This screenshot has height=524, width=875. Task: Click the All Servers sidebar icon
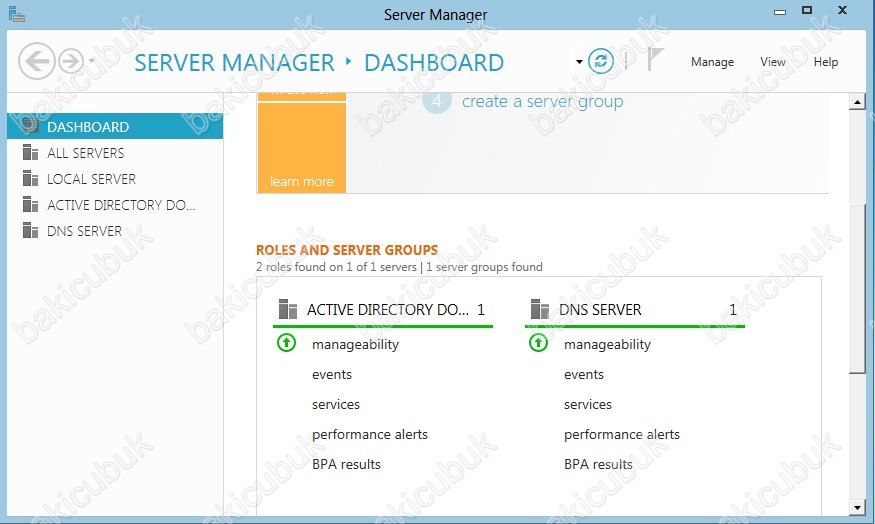(x=29, y=153)
